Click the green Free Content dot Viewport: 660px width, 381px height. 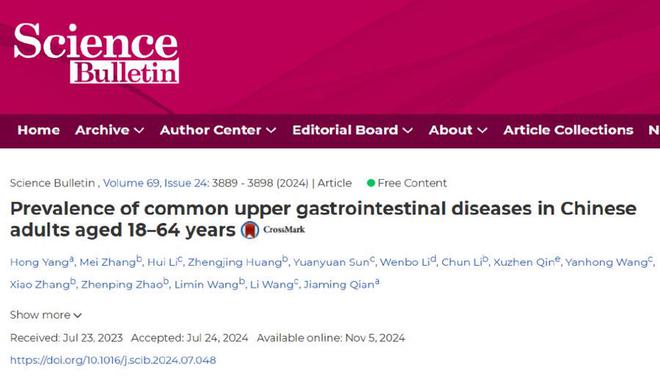[371, 183]
